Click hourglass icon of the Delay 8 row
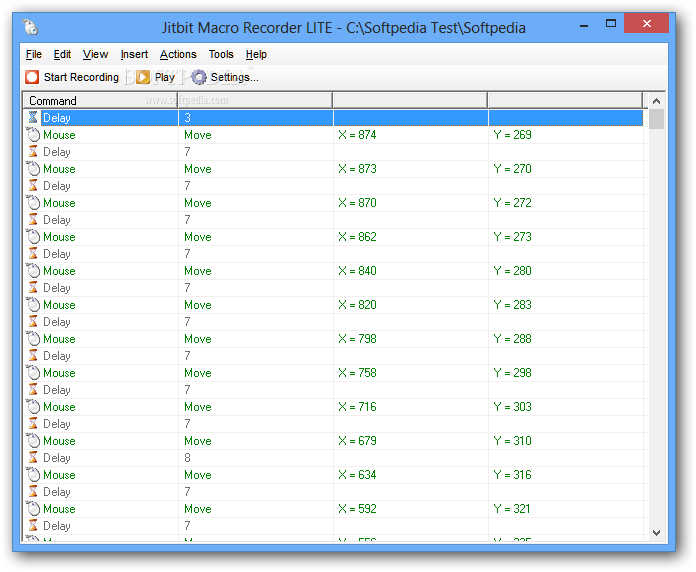696x572 pixels. tap(33, 458)
